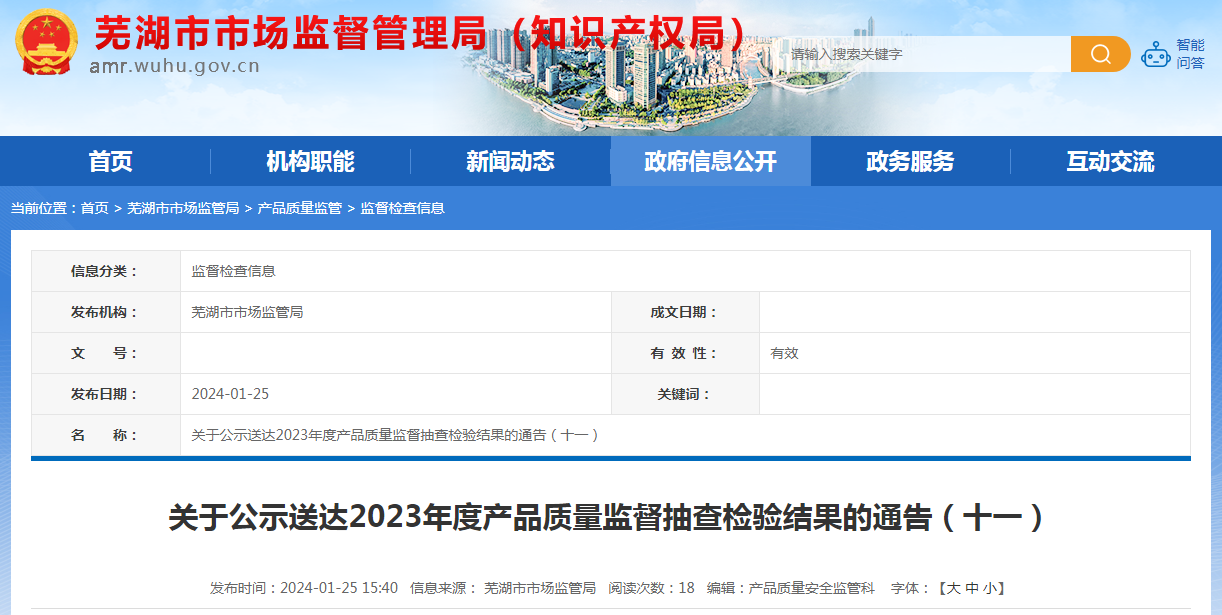Screen dimensions: 1222x615
Task: Open the 机构职能 navigation tab
Action: 310,161
